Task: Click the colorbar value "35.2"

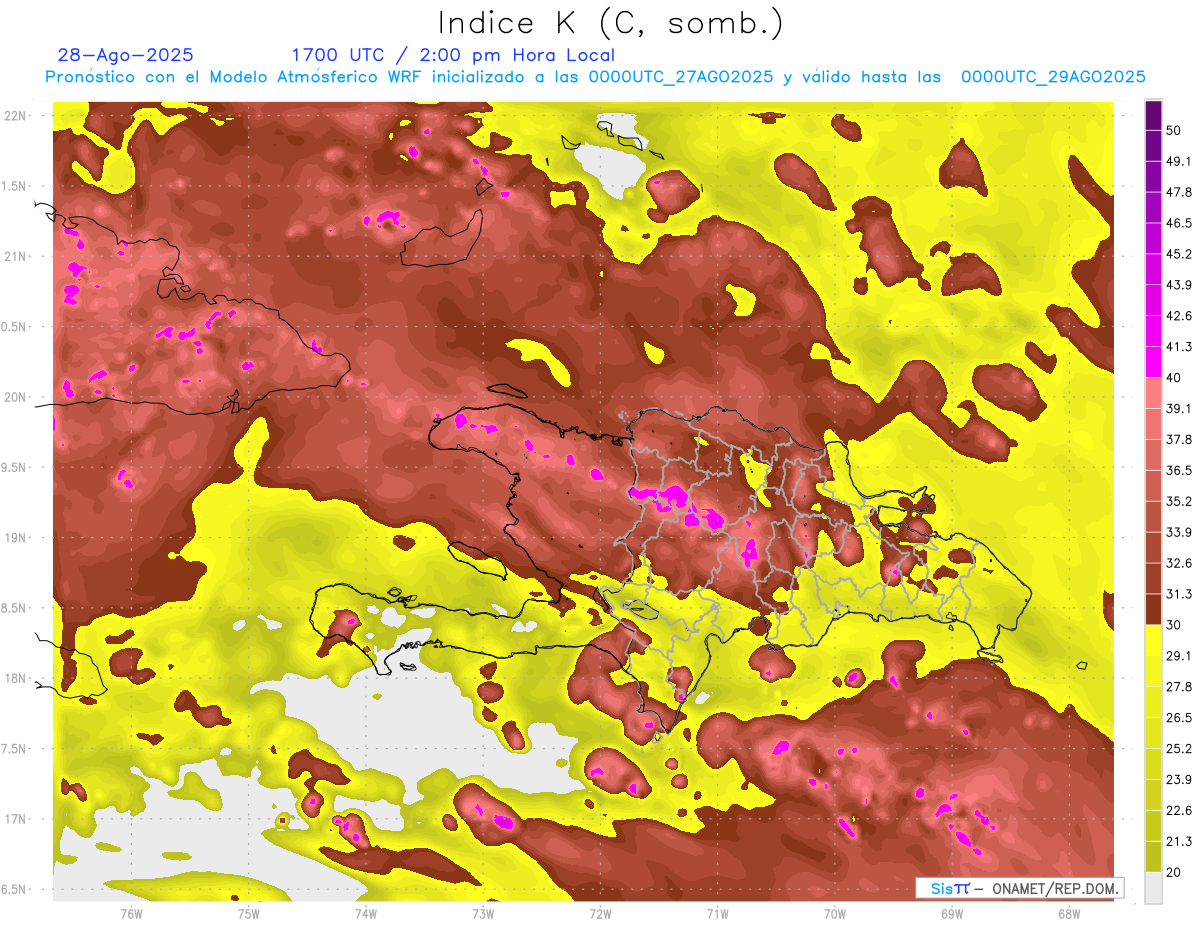Action: coord(1179,501)
